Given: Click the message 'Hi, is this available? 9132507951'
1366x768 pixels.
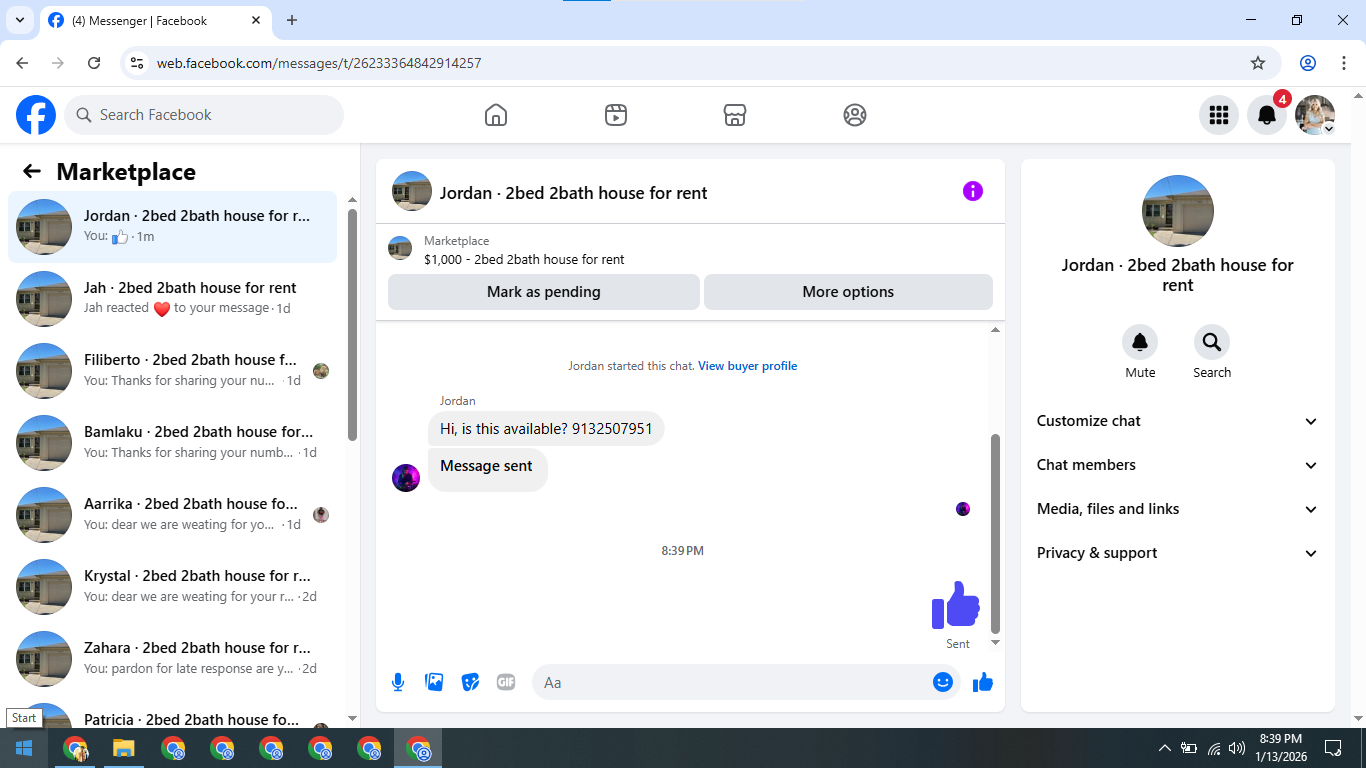Looking at the screenshot, I should coord(546,429).
